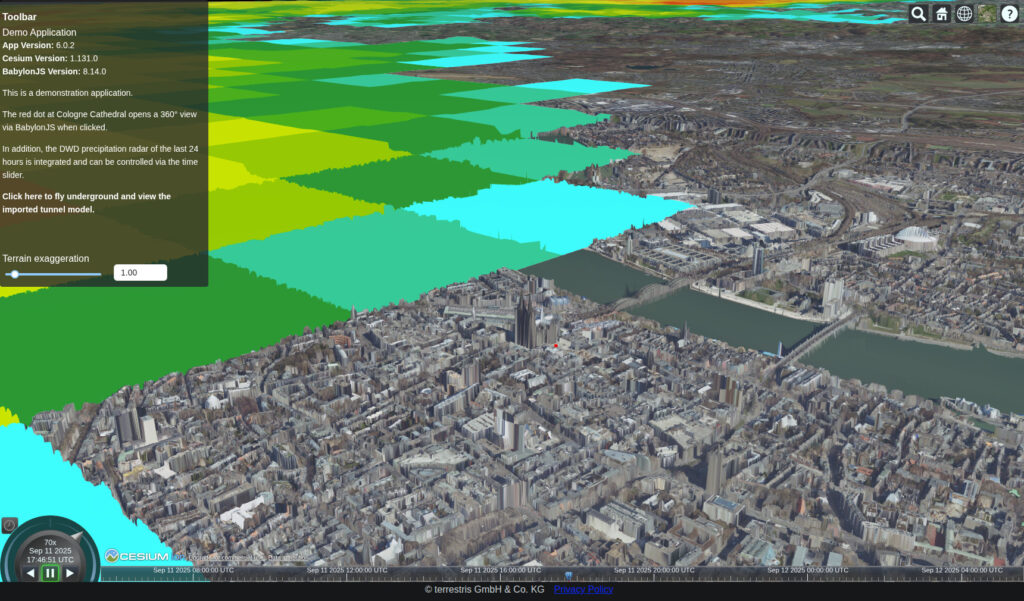The width and height of the screenshot is (1024, 601).
Task: Click the red dot at Cologne Cathedral
Action: click(556, 346)
